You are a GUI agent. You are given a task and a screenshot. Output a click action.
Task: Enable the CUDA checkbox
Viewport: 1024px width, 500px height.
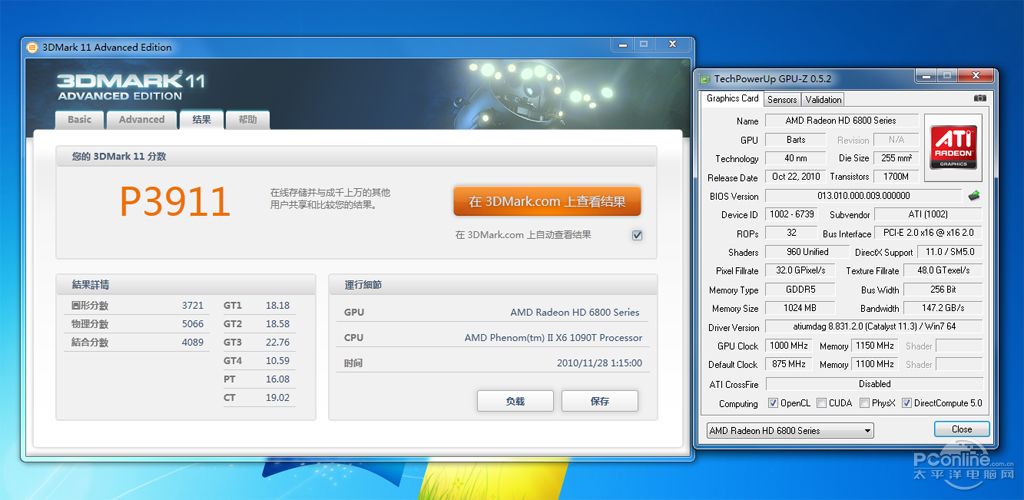[821, 403]
